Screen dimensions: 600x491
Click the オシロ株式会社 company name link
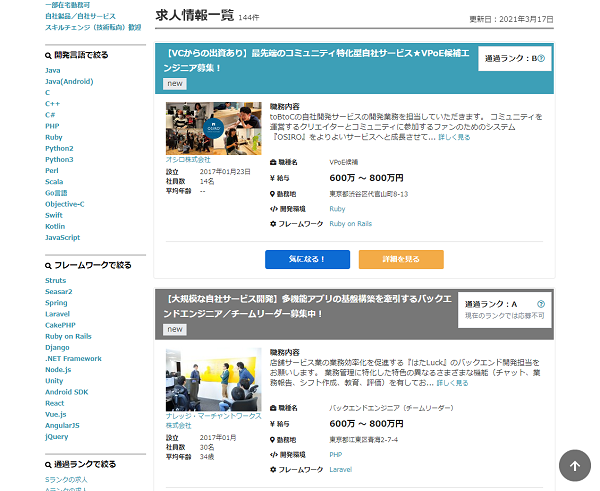coord(188,159)
